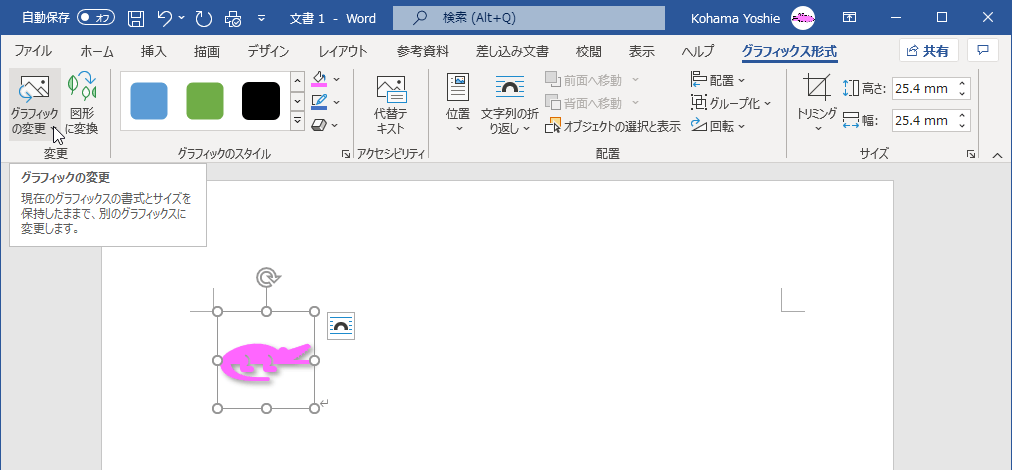Switch to the Insert (挿入) tab
Image resolution: width=1012 pixels, height=470 pixels.
tap(154, 52)
